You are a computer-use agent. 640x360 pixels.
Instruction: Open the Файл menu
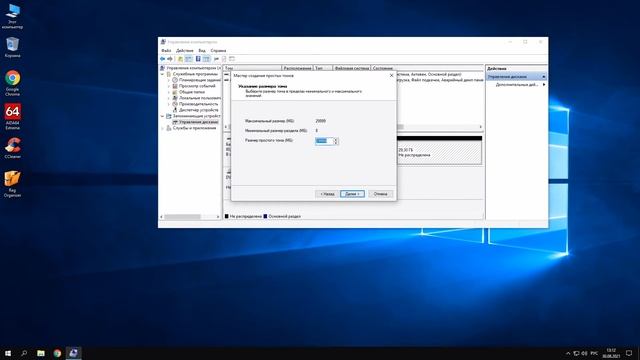[x=166, y=51]
